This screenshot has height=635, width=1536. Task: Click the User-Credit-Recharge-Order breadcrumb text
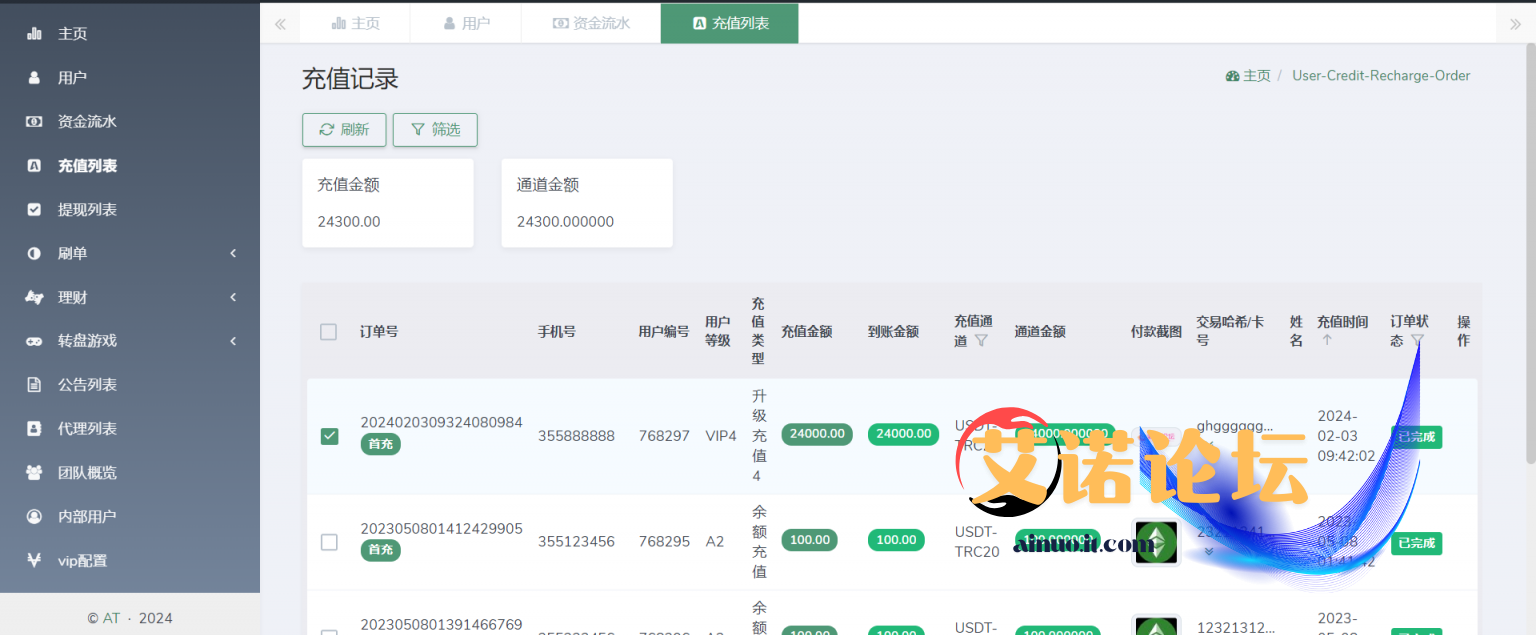(1381, 75)
